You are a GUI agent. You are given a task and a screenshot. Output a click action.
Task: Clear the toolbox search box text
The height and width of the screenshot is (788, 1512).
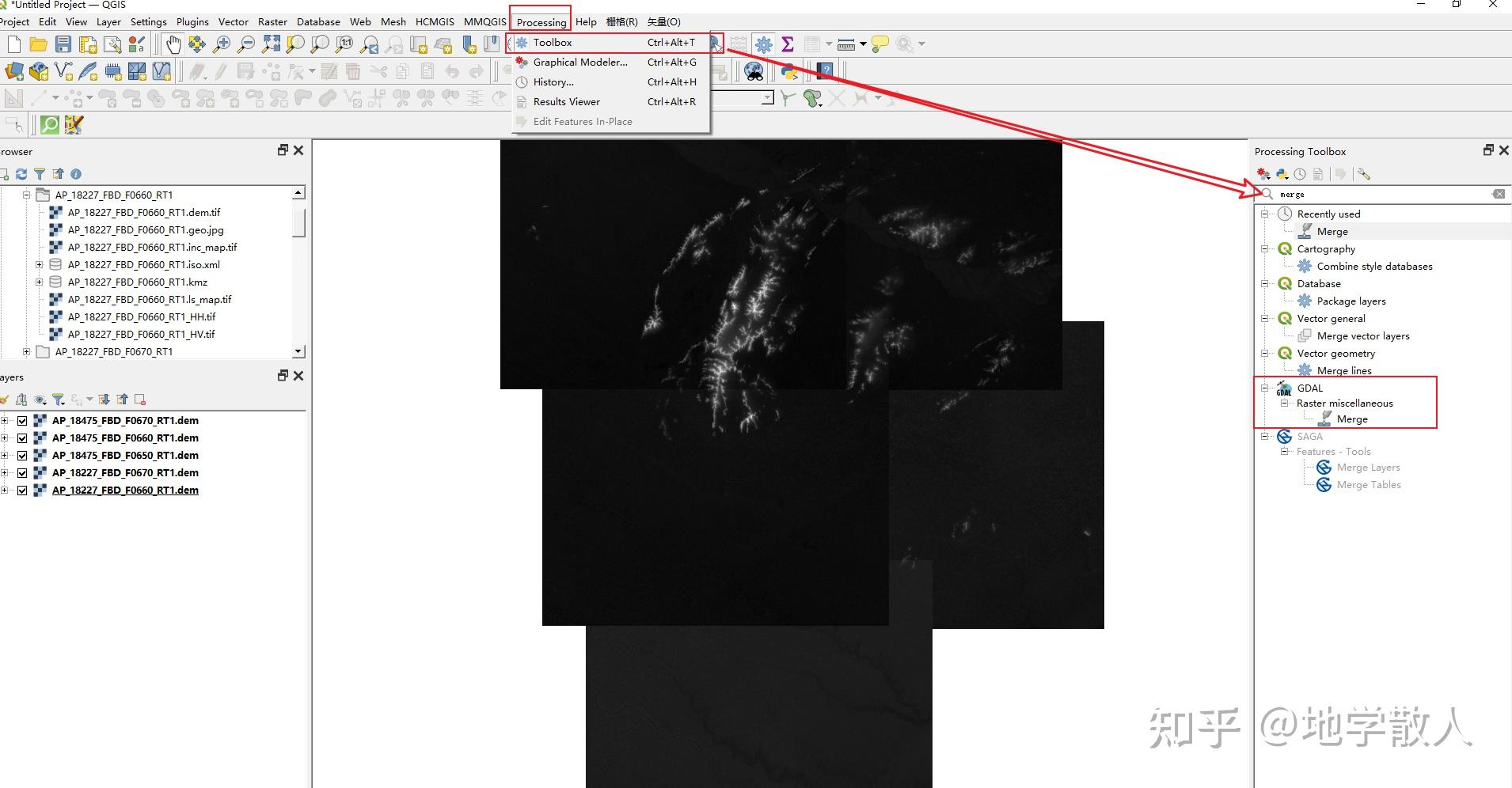1499,194
